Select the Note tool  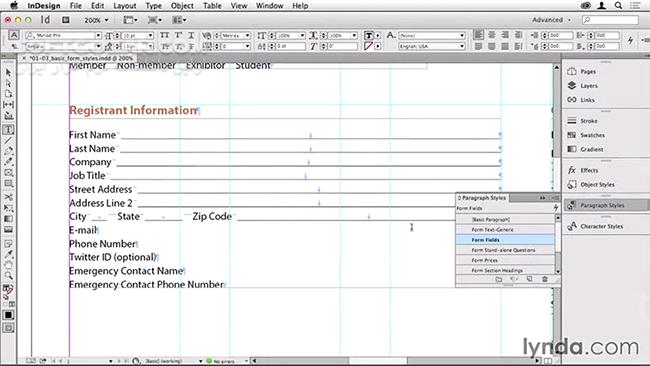coord(8,243)
